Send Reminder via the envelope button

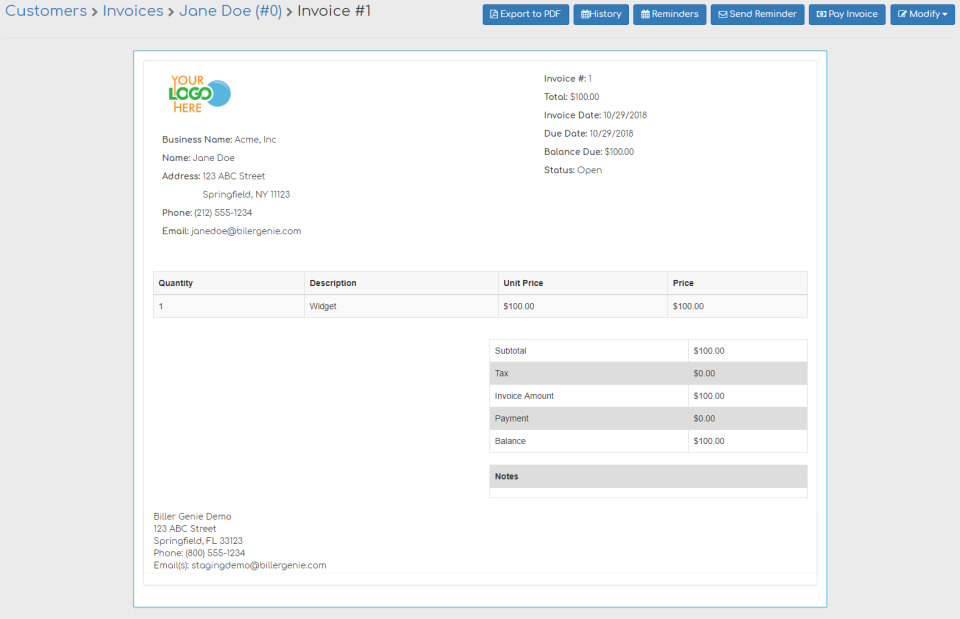[x=757, y=15]
